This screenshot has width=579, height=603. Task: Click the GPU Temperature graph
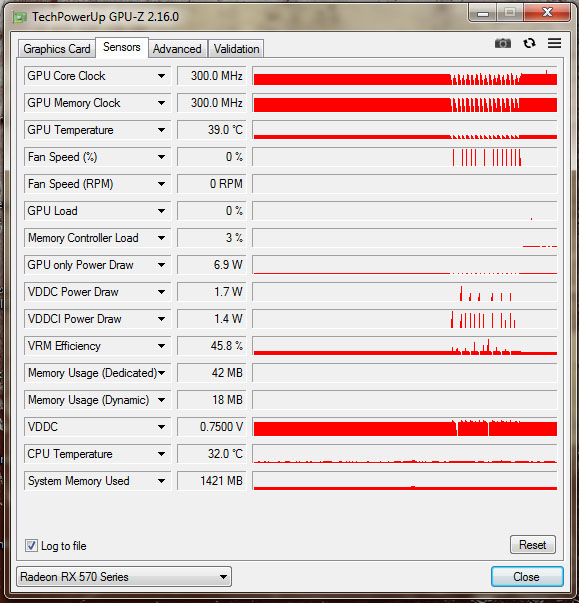405,130
